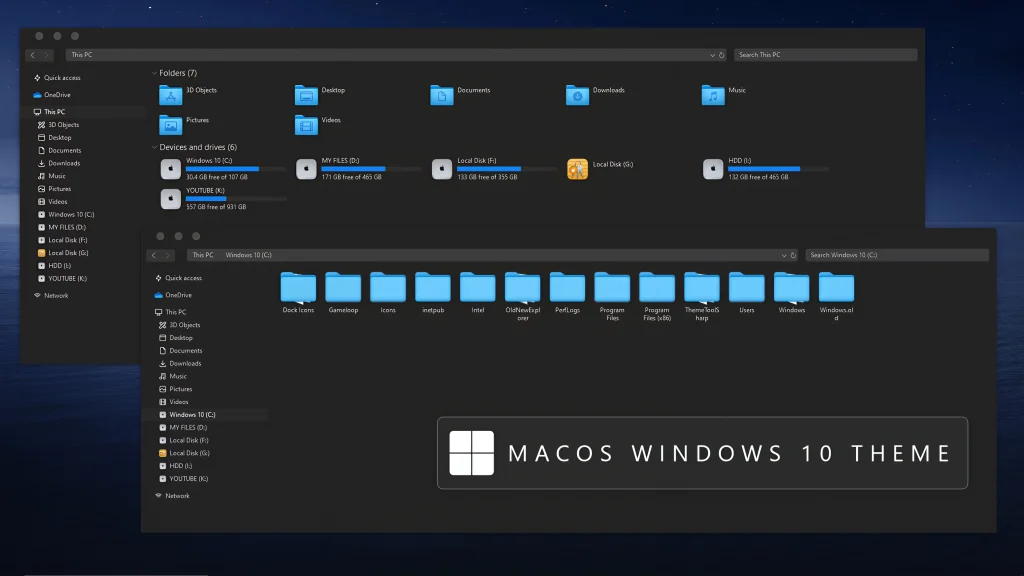Select the HDD (I:) drive icon
This screenshot has width=1024, height=576.
(712, 169)
